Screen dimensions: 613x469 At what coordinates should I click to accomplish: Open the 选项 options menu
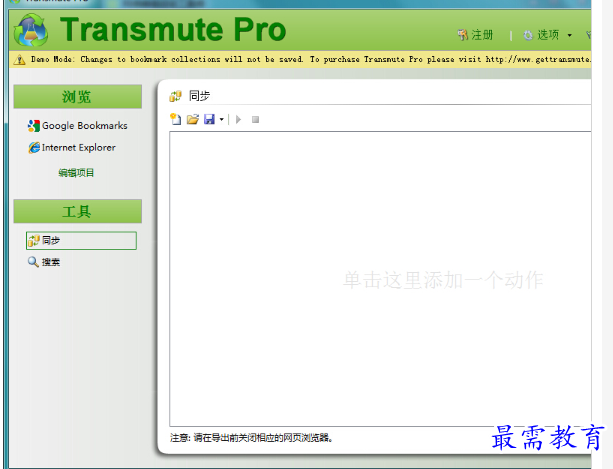point(547,35)
